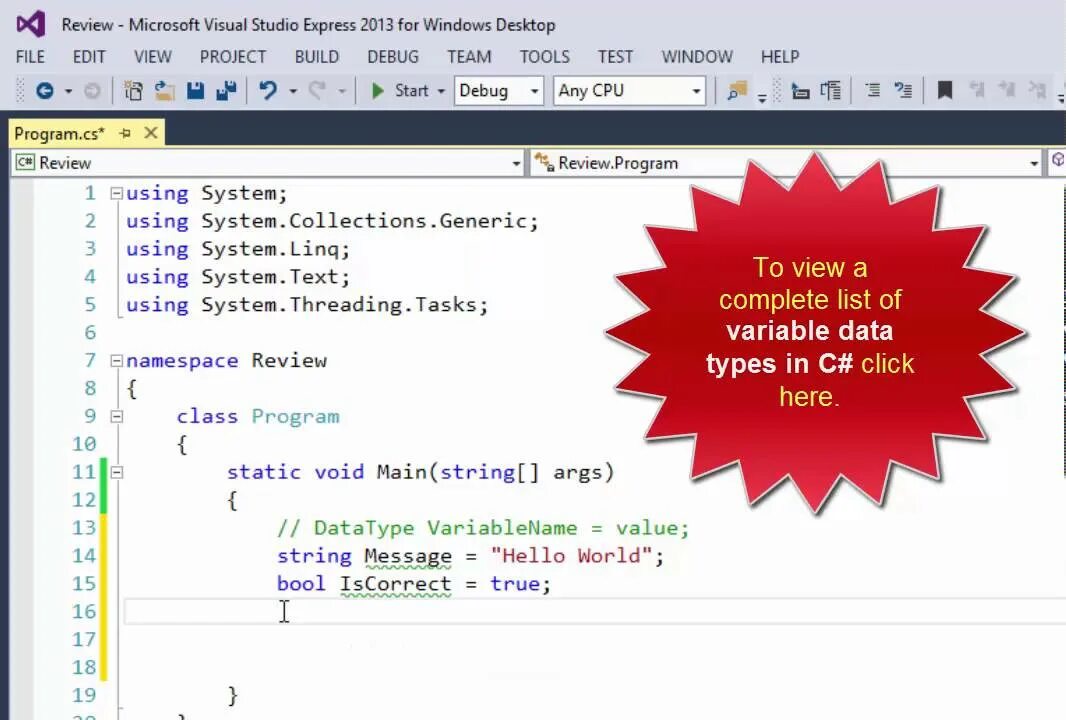Click line number 17 in the margin
Screen dimensions: 1066x720
tap(84, 640)
